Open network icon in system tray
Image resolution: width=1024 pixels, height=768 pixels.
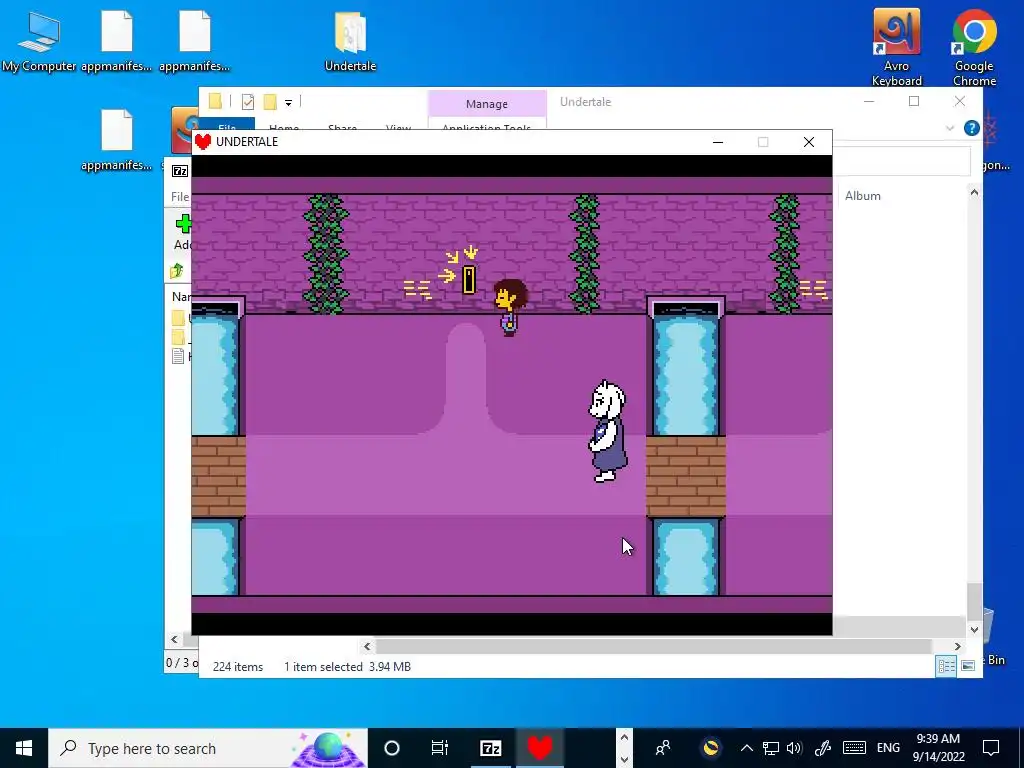click(x=771, y=748)
